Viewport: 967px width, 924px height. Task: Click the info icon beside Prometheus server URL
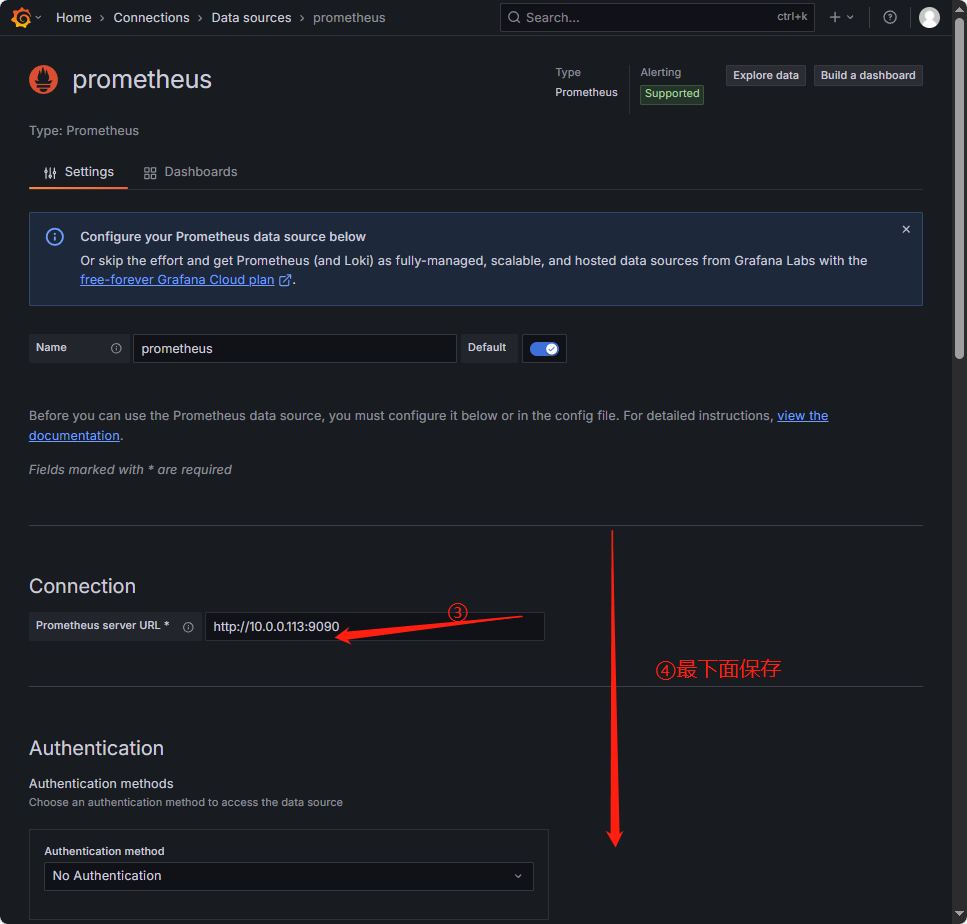pyautogui.click(x=188, y=626)
